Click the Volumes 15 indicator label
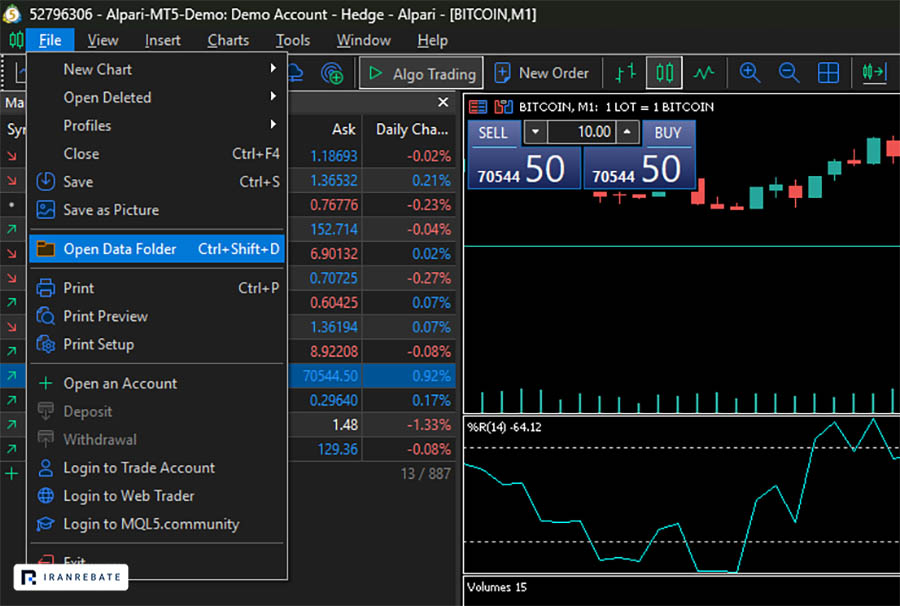This screenshot has width=900, height=606. (x=496, y=587)
